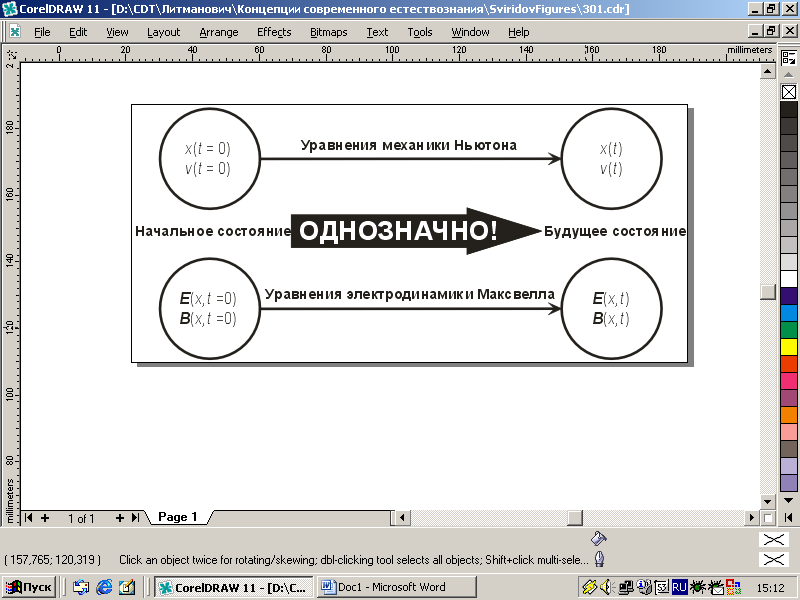Select text 'Уравнения электродинамики Максвелла'
The height and width of the screenshot is (600, 800).
click(x=410, y=294)
